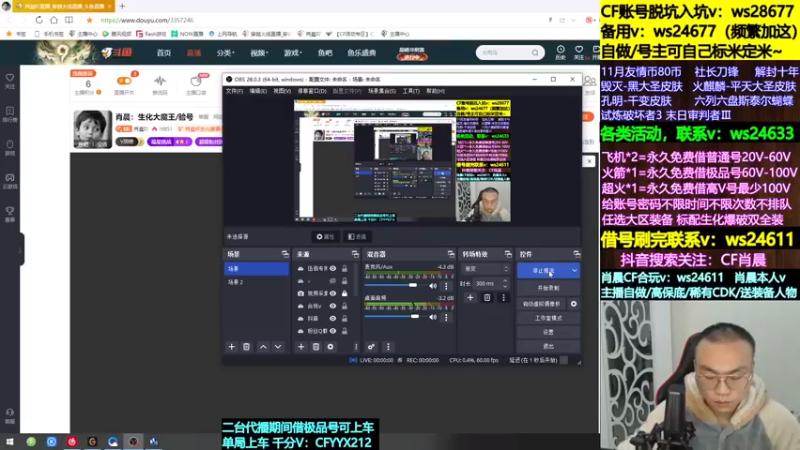800x450 pixels.
Task: Pop out the 转场特效 dock panel icon
Action: (x=508, y=254)
